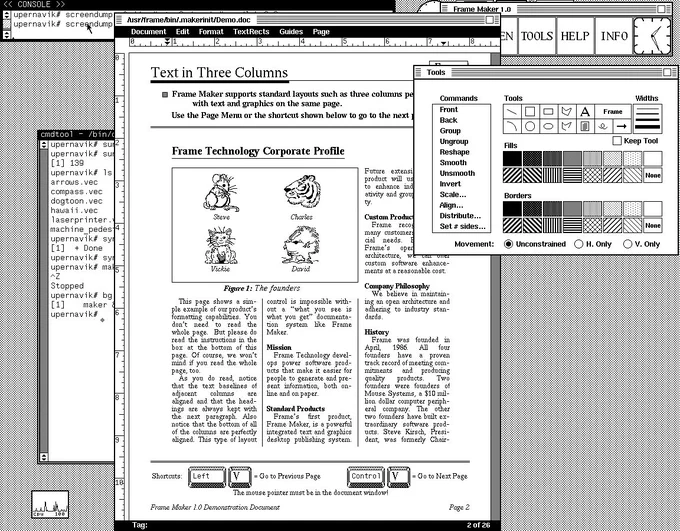
Task: Open the Guides menu
Action: coord(291,32)
